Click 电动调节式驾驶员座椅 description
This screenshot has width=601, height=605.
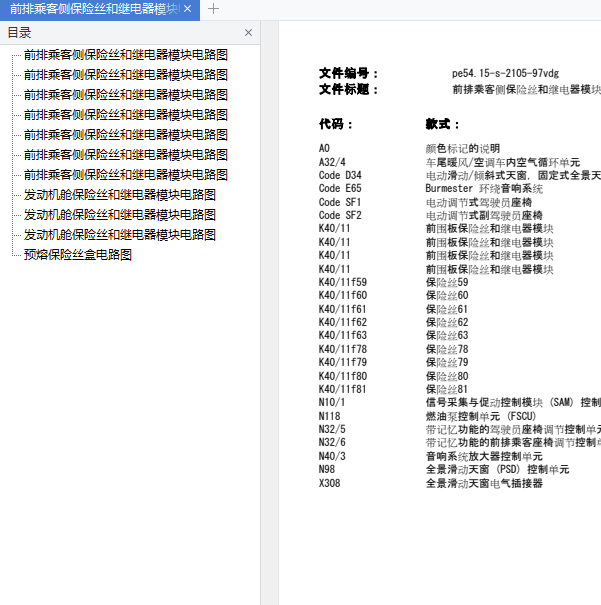pos(479,203)
